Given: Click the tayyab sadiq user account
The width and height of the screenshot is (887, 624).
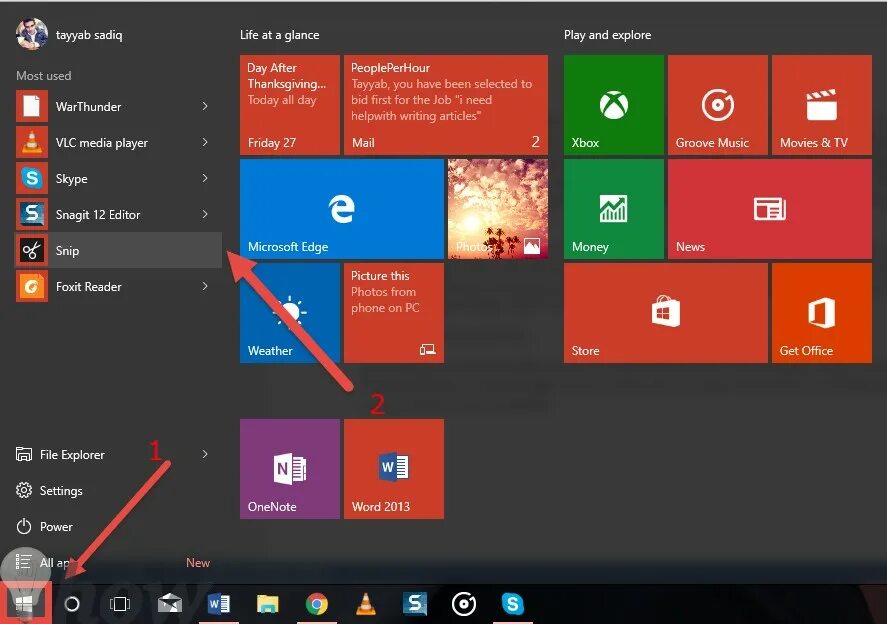Looking at the screenshot, I should pos(70,35).
